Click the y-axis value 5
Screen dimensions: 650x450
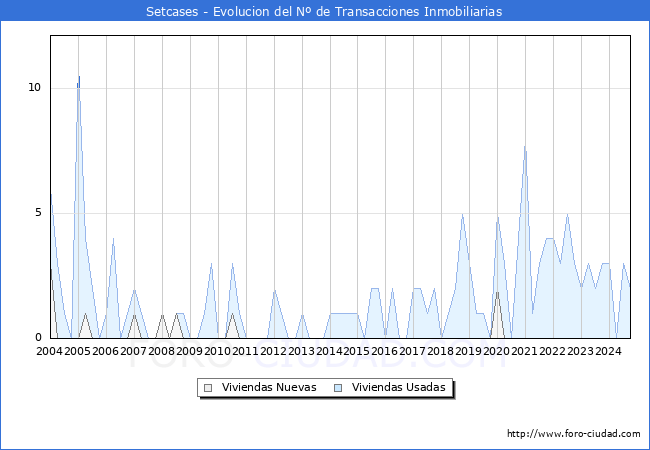pos(38,213)
